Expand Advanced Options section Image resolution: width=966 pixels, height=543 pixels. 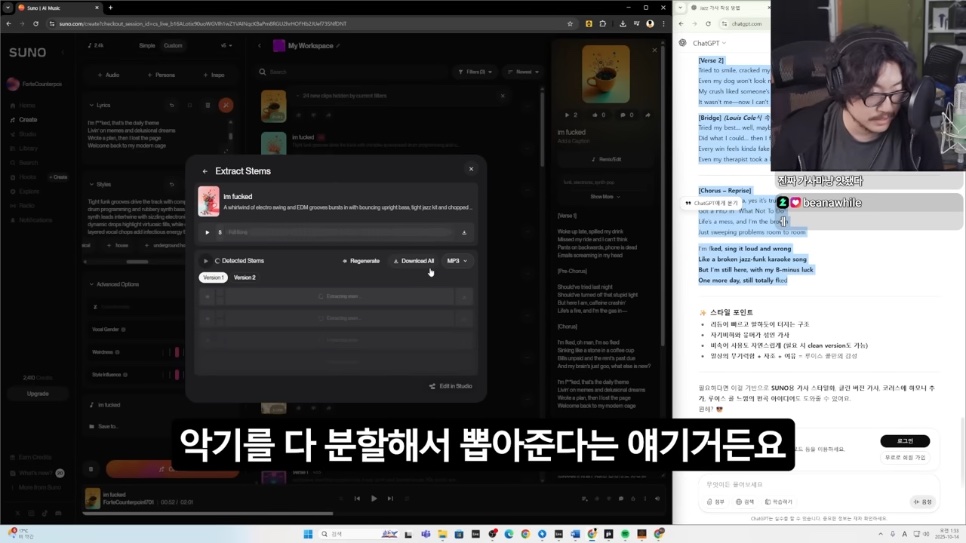coord(92,284)
